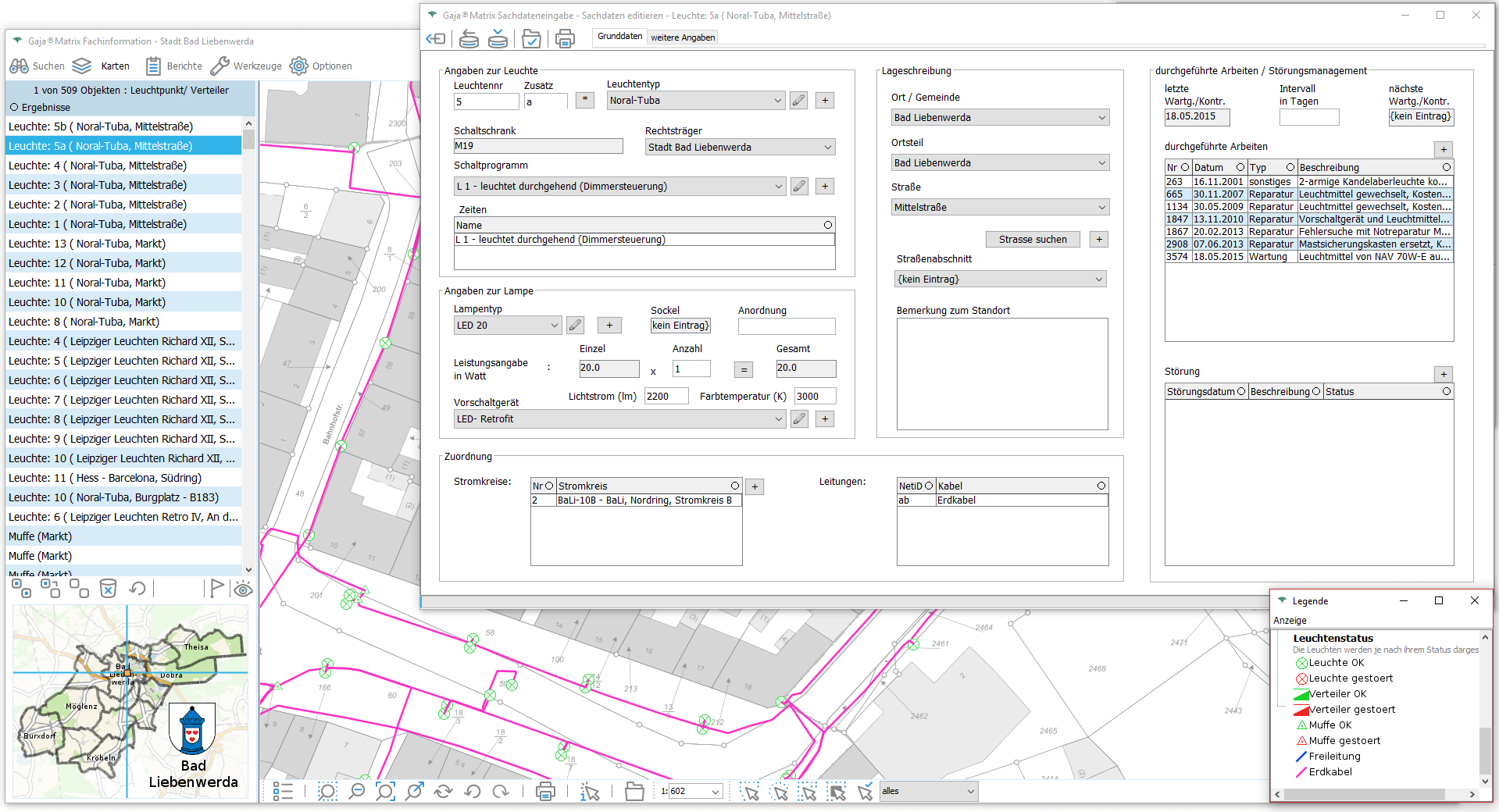Click the circle toggle in Stromkreis column header
The image size is (1499, 812).
(734, 486)
